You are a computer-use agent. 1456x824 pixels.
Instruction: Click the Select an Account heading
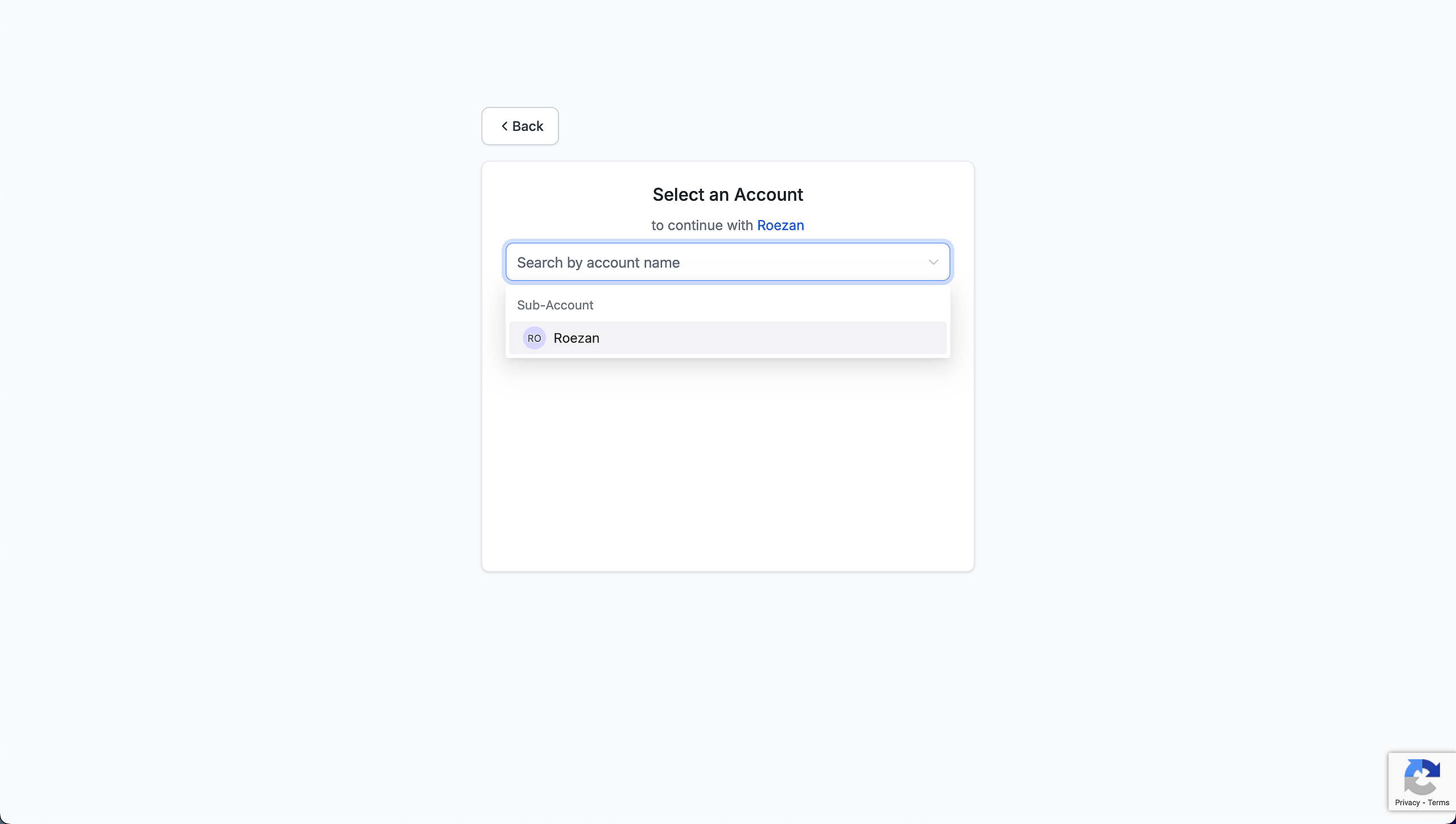point(727,194)
